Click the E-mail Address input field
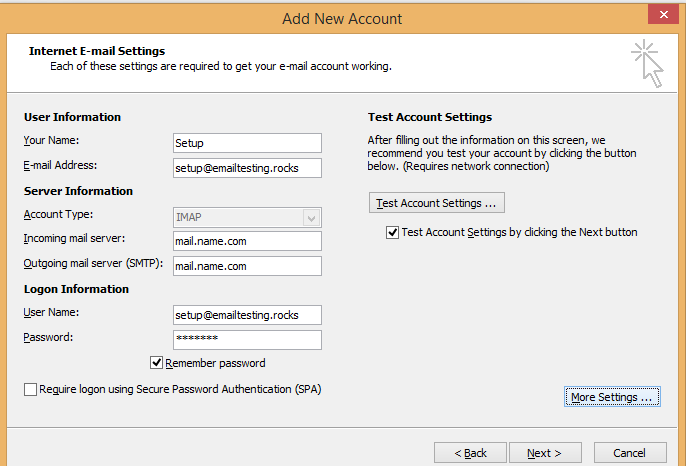Image resolution: width=686 pixels, height=466 pixels. [247, 168]
